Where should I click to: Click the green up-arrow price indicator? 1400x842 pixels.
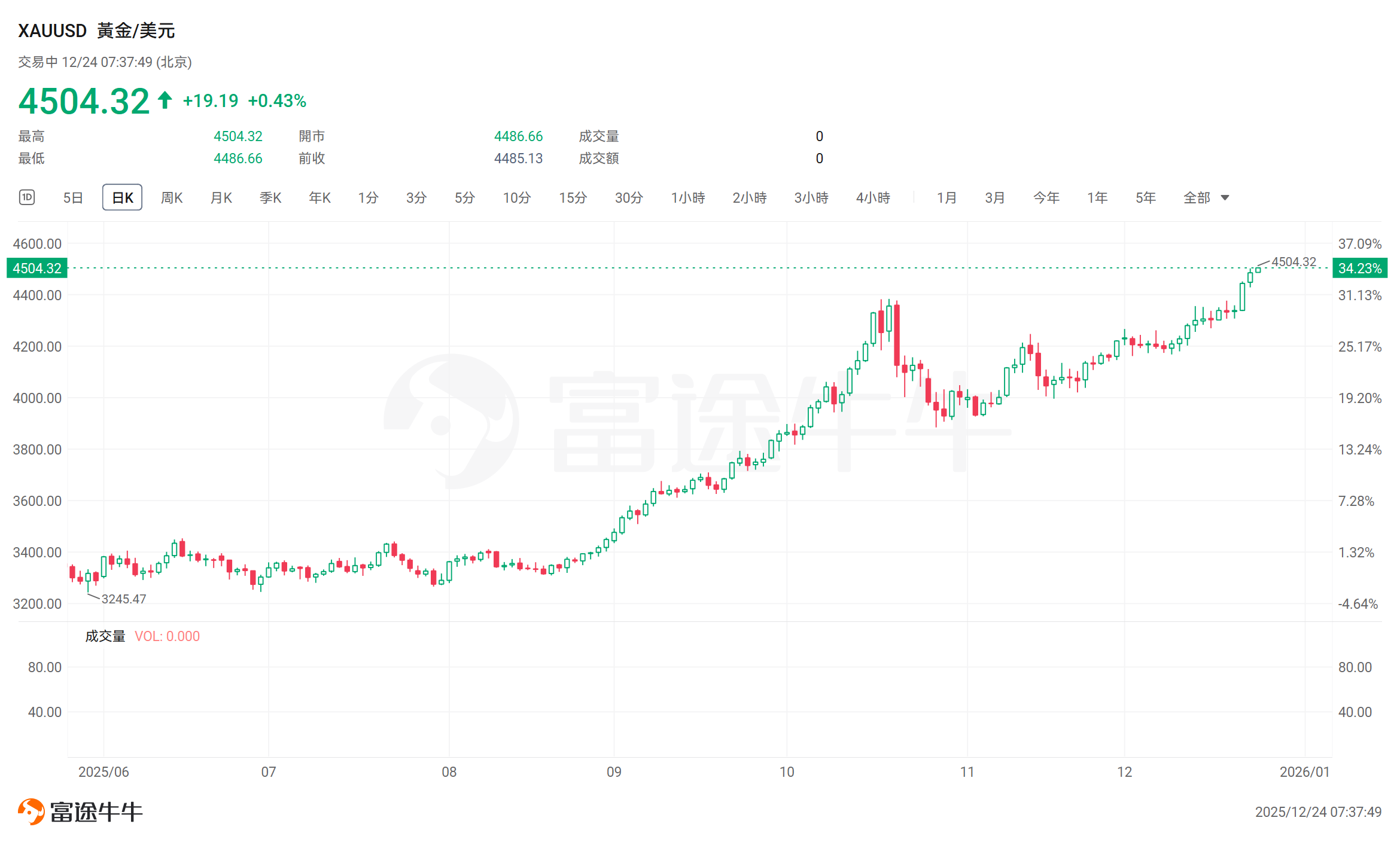tap(165, 100)
